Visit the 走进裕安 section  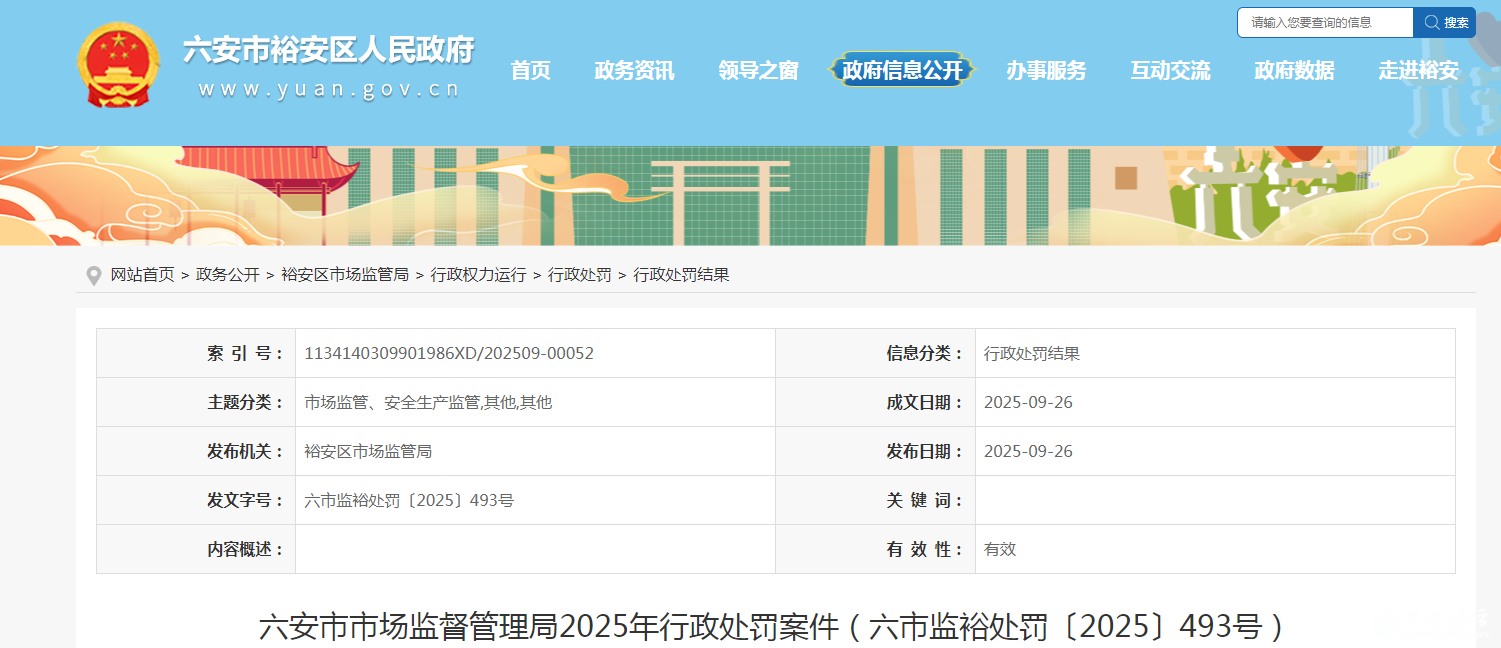pos(1418,70)
